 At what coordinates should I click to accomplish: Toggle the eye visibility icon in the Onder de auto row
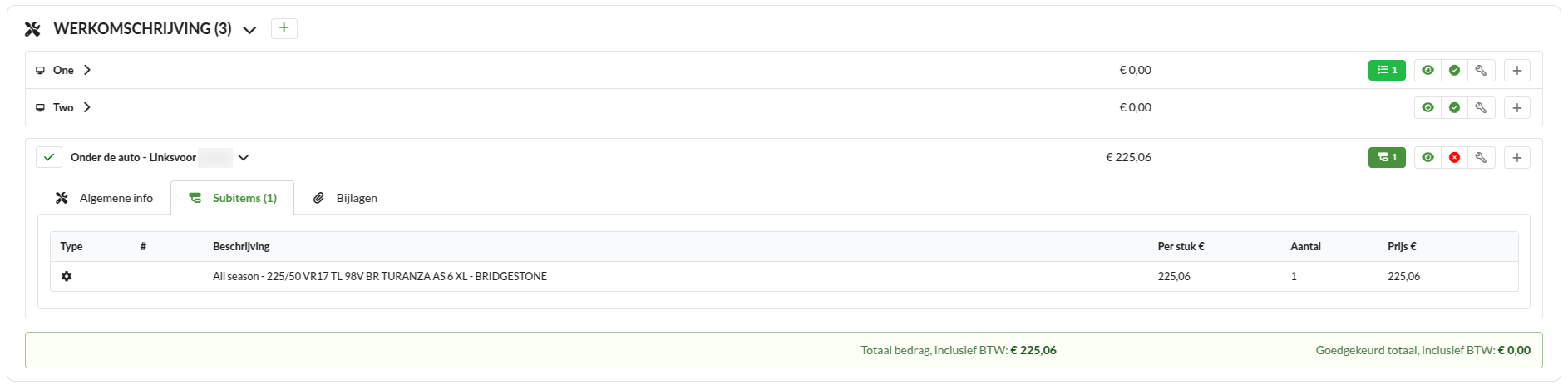1427,158
